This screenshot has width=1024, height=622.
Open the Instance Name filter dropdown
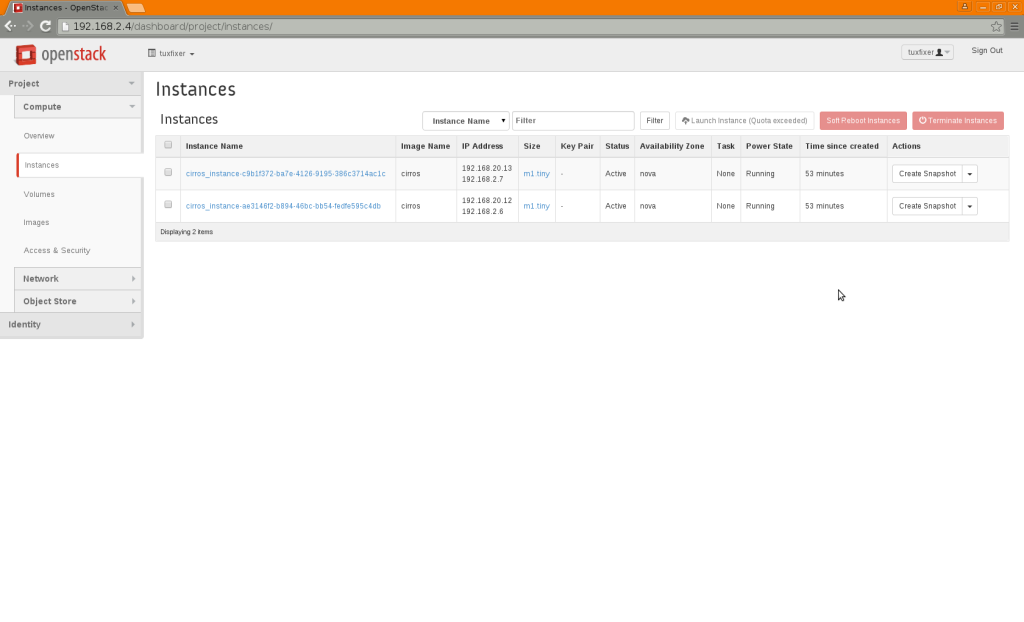coord(465,120)
